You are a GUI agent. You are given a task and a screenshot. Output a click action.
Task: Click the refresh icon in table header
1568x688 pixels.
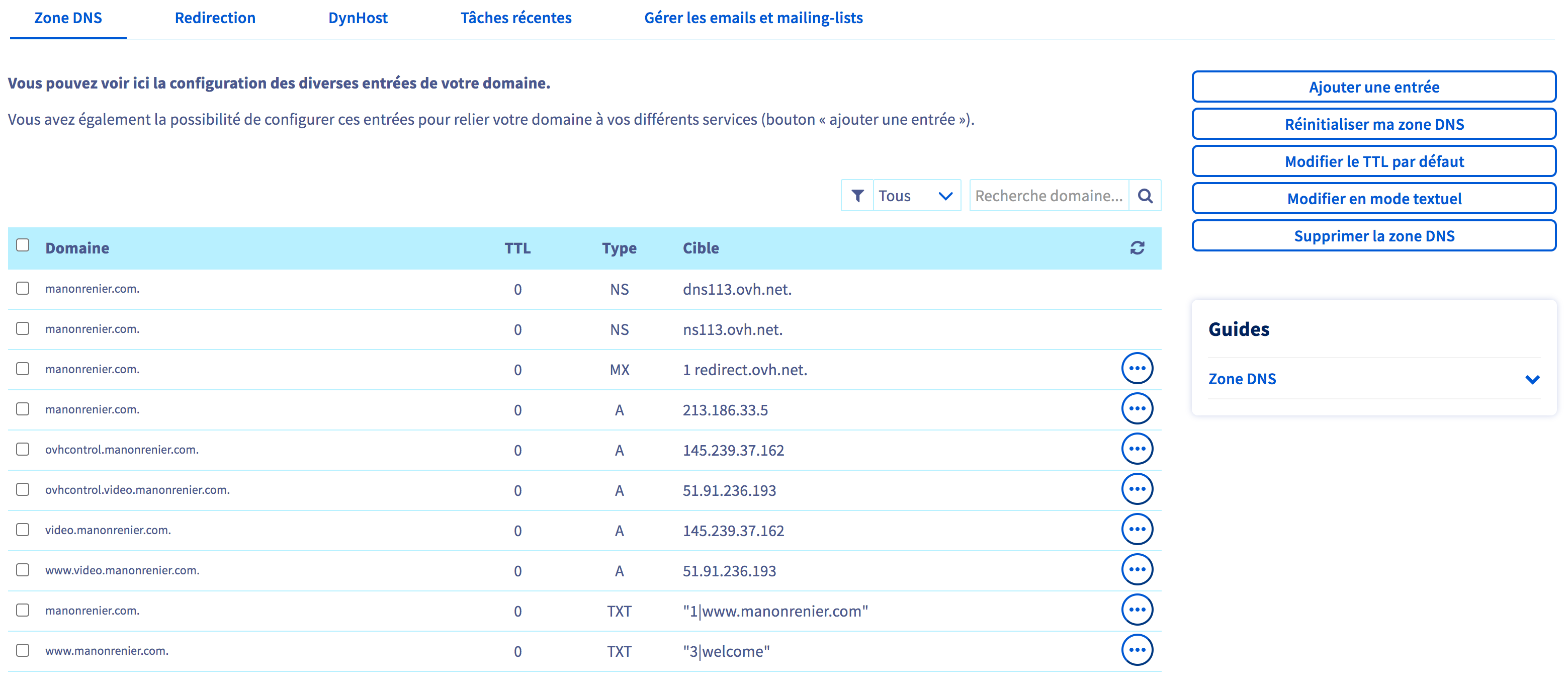[x=1137, y=248]
